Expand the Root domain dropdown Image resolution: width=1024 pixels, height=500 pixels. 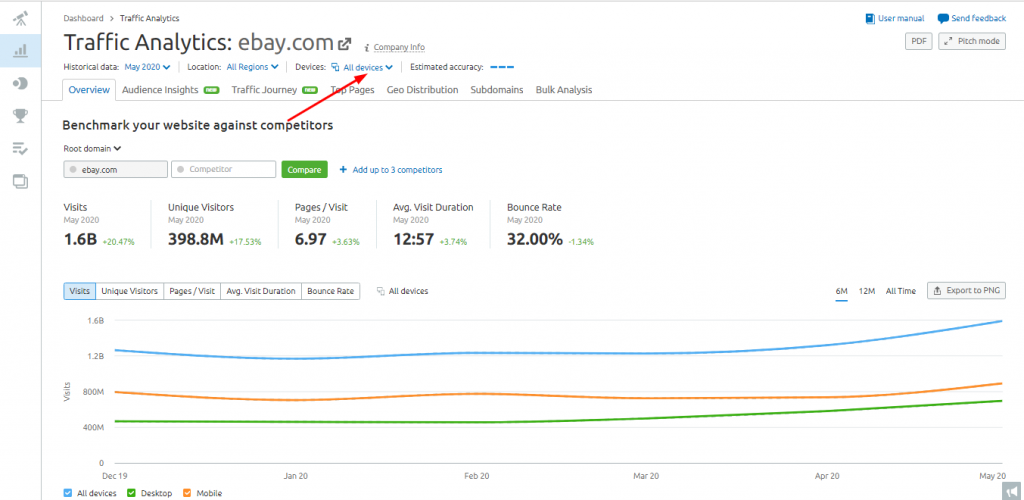pos(93,148)
